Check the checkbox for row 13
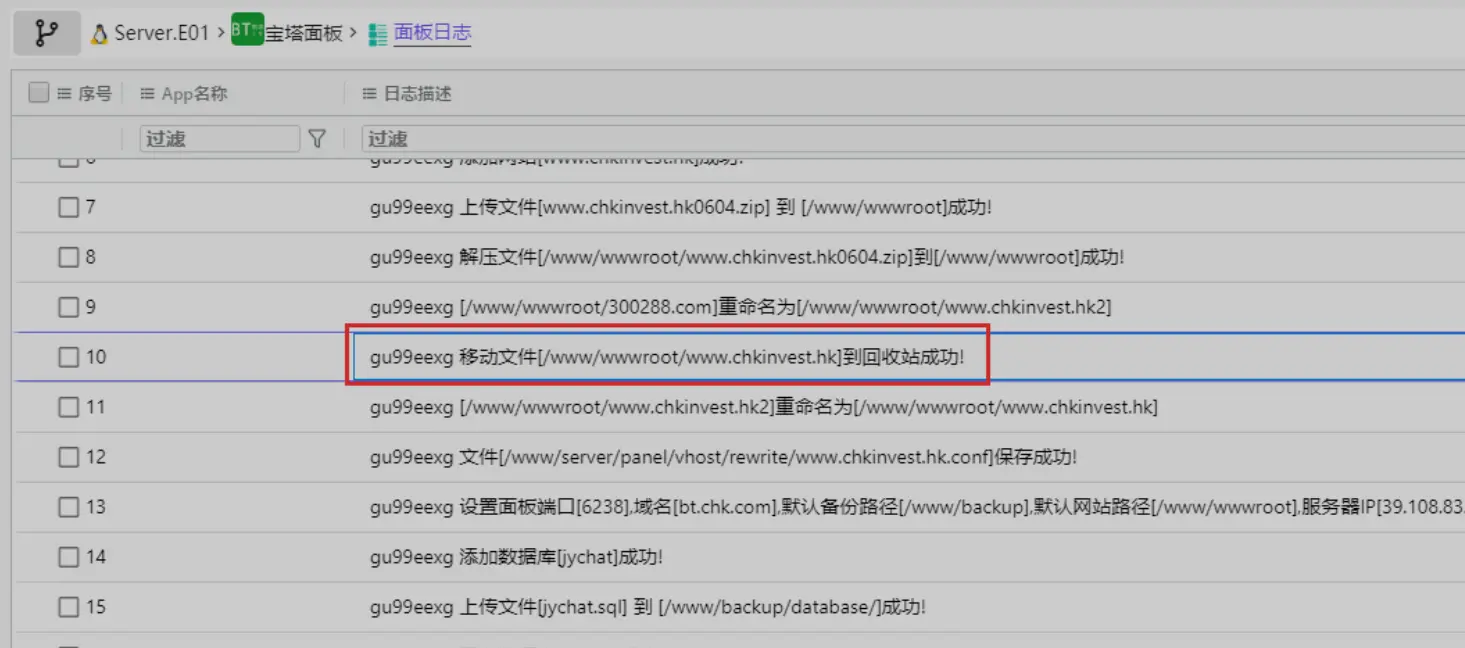Screen dimensions: 1465x648 click(68, 507)
